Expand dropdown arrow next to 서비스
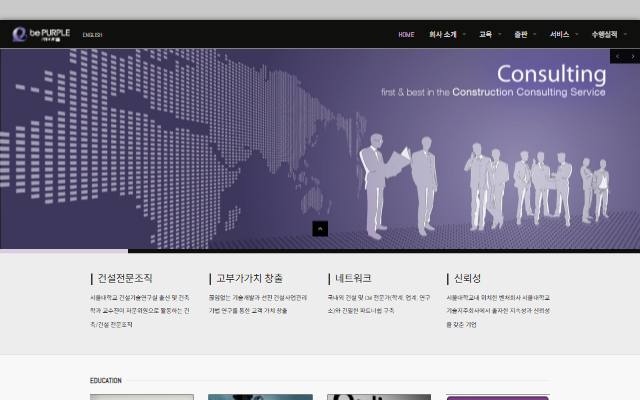The image size is (640, 400). (576, 34)
